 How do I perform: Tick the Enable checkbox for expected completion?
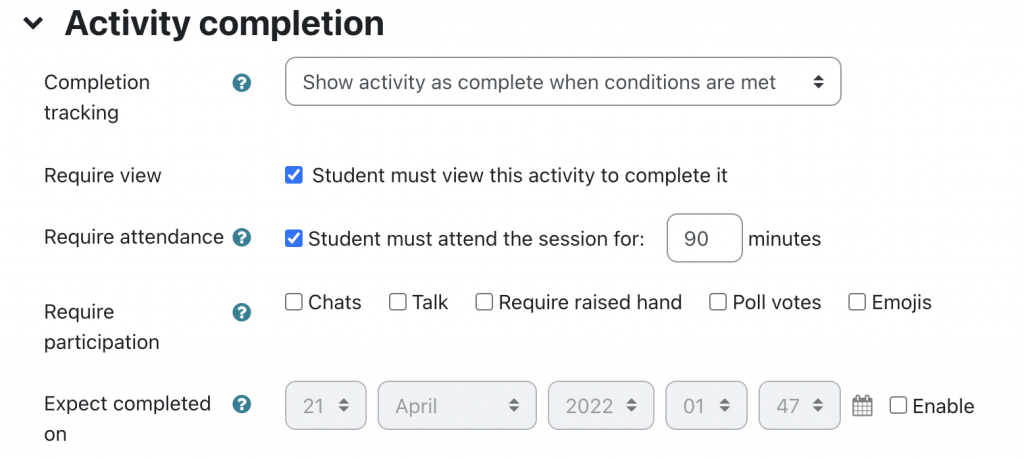(x=898, y=406)
